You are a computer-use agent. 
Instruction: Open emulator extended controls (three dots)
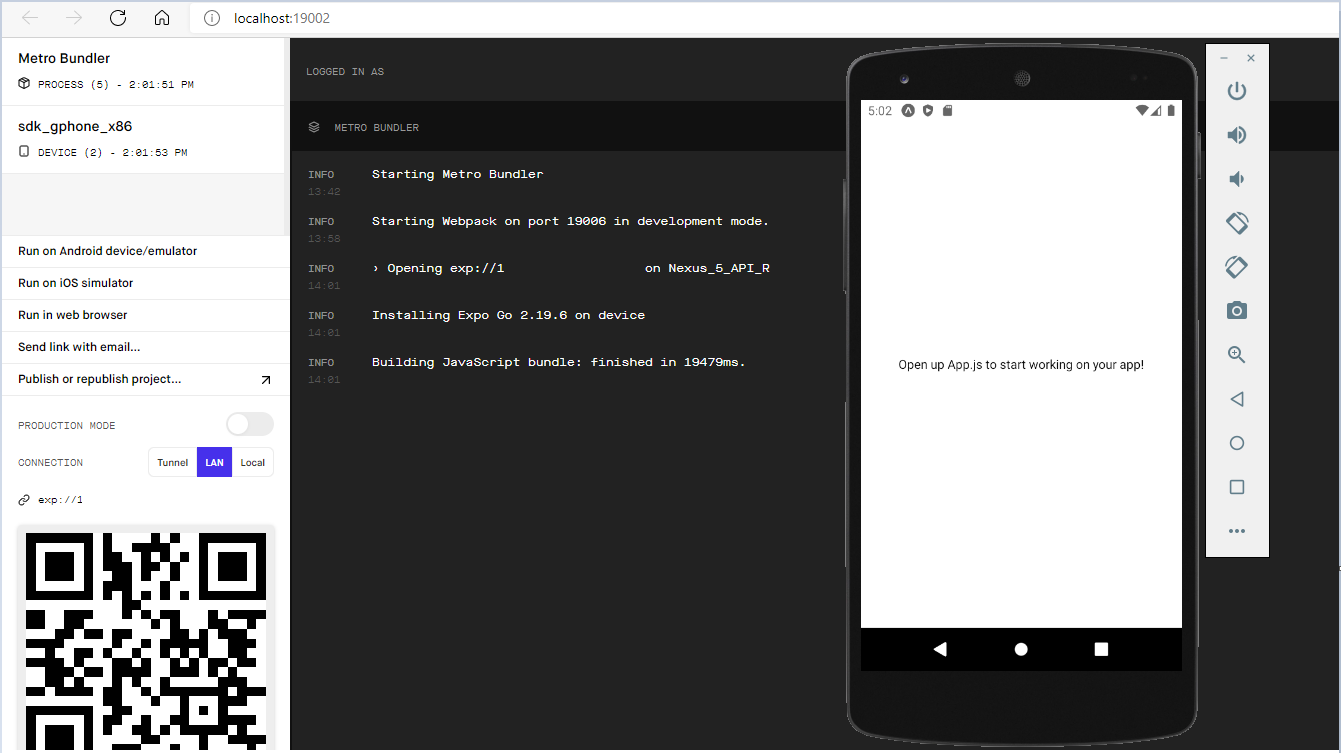pyautogui.click(x=1237, y=531)
